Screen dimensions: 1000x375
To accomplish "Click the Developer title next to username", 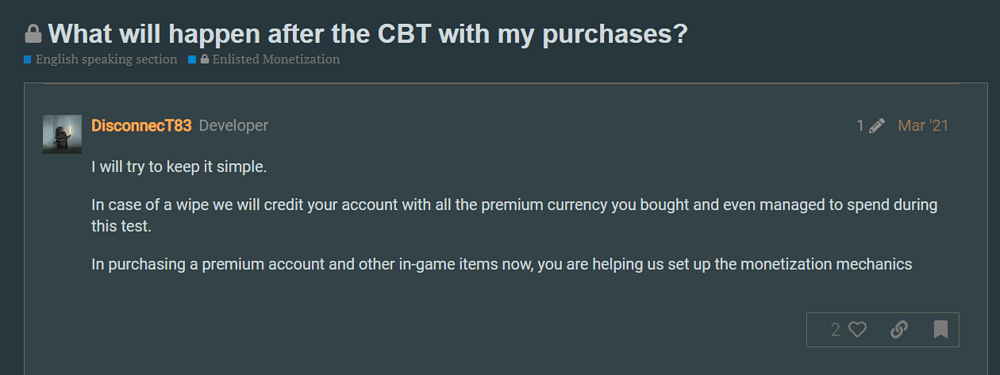I will pyautogui.click(x=233, y=126).
